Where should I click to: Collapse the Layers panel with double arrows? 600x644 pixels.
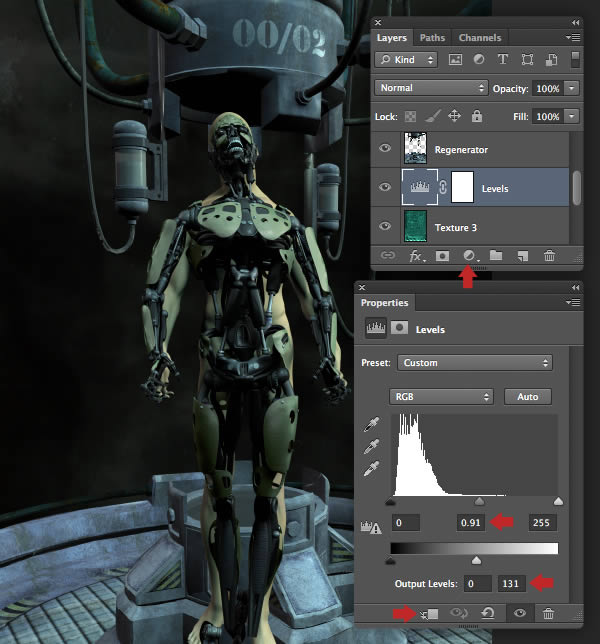coord(575,23)
